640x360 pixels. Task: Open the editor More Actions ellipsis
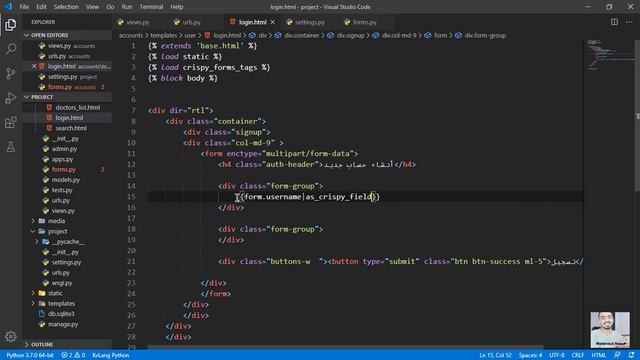(x=629, y=22)
